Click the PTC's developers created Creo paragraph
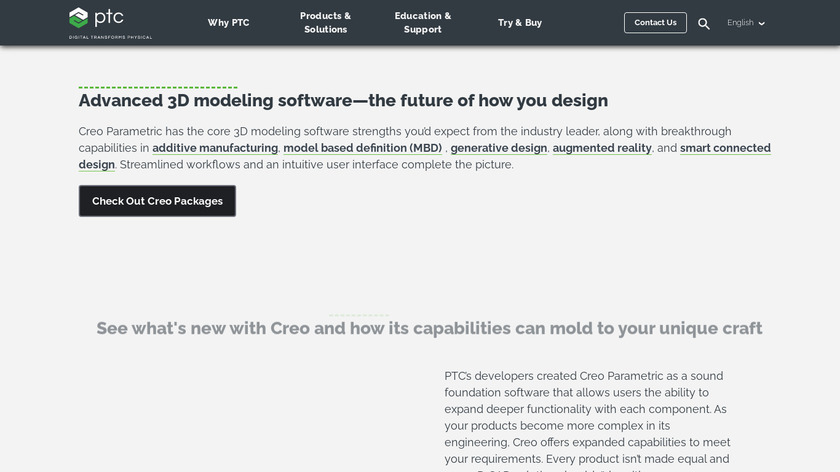Viewport: 840px width, 472px height. 588,421
